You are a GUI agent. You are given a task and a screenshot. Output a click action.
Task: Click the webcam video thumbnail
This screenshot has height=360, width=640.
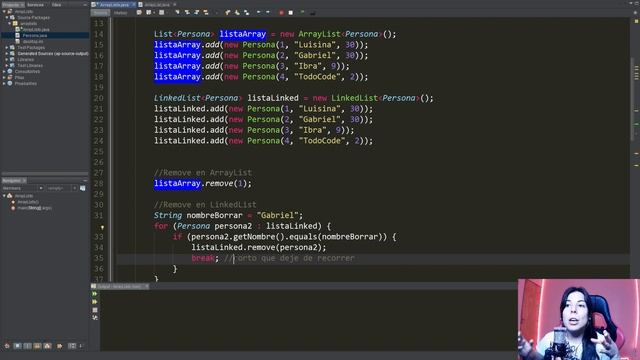tap(579, 319)
